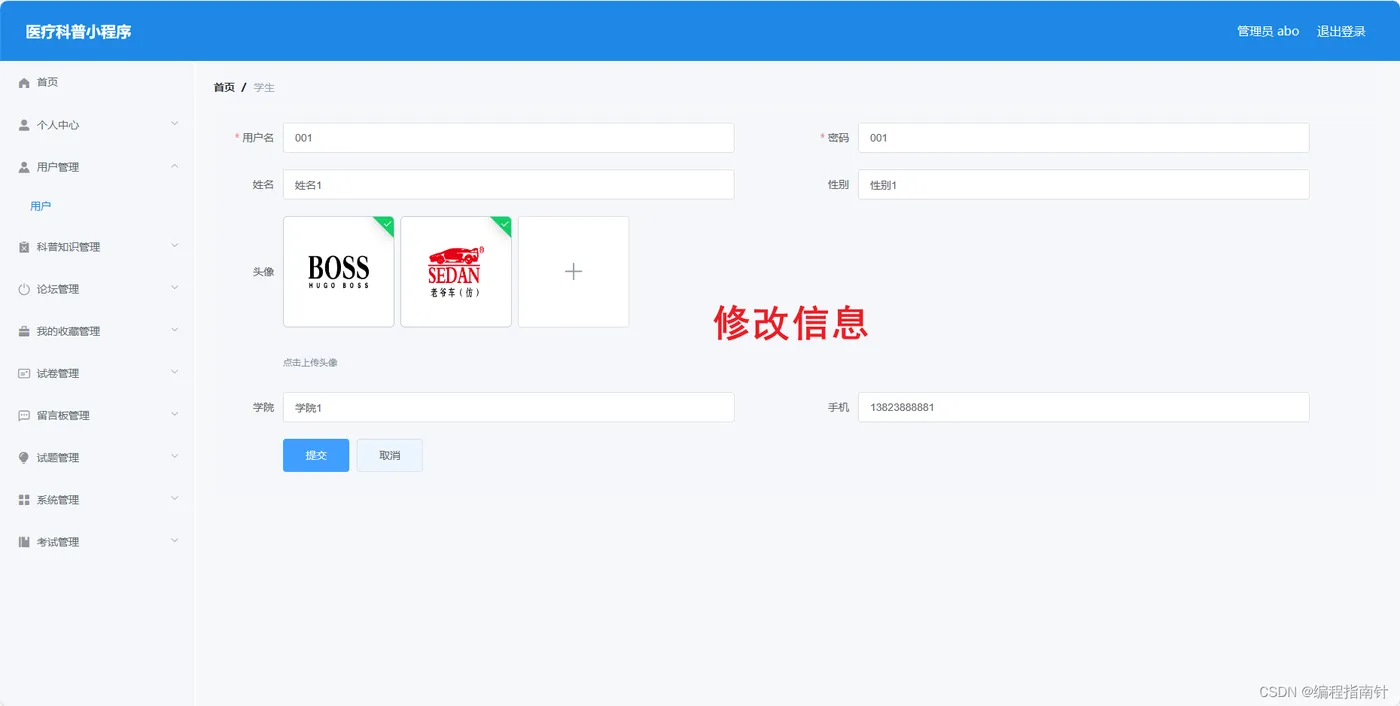Focus the 姓名 input field

point(509,185)
